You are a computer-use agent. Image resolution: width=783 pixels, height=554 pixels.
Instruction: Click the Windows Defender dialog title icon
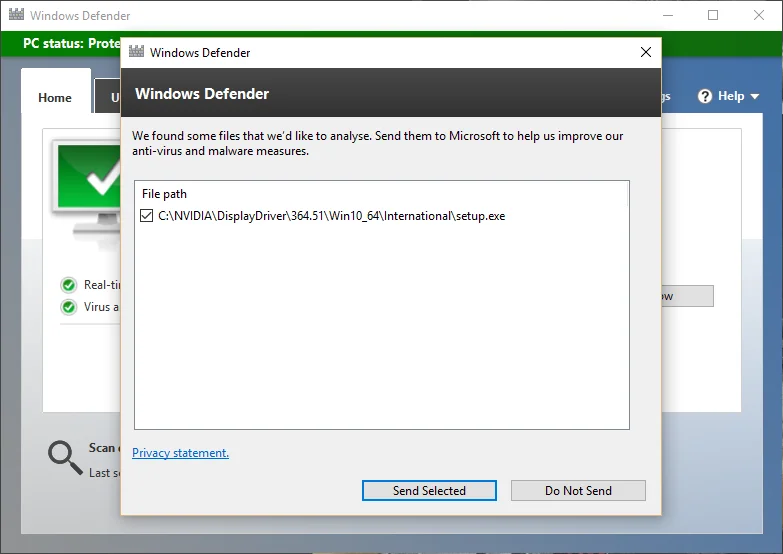click(136, 51)
